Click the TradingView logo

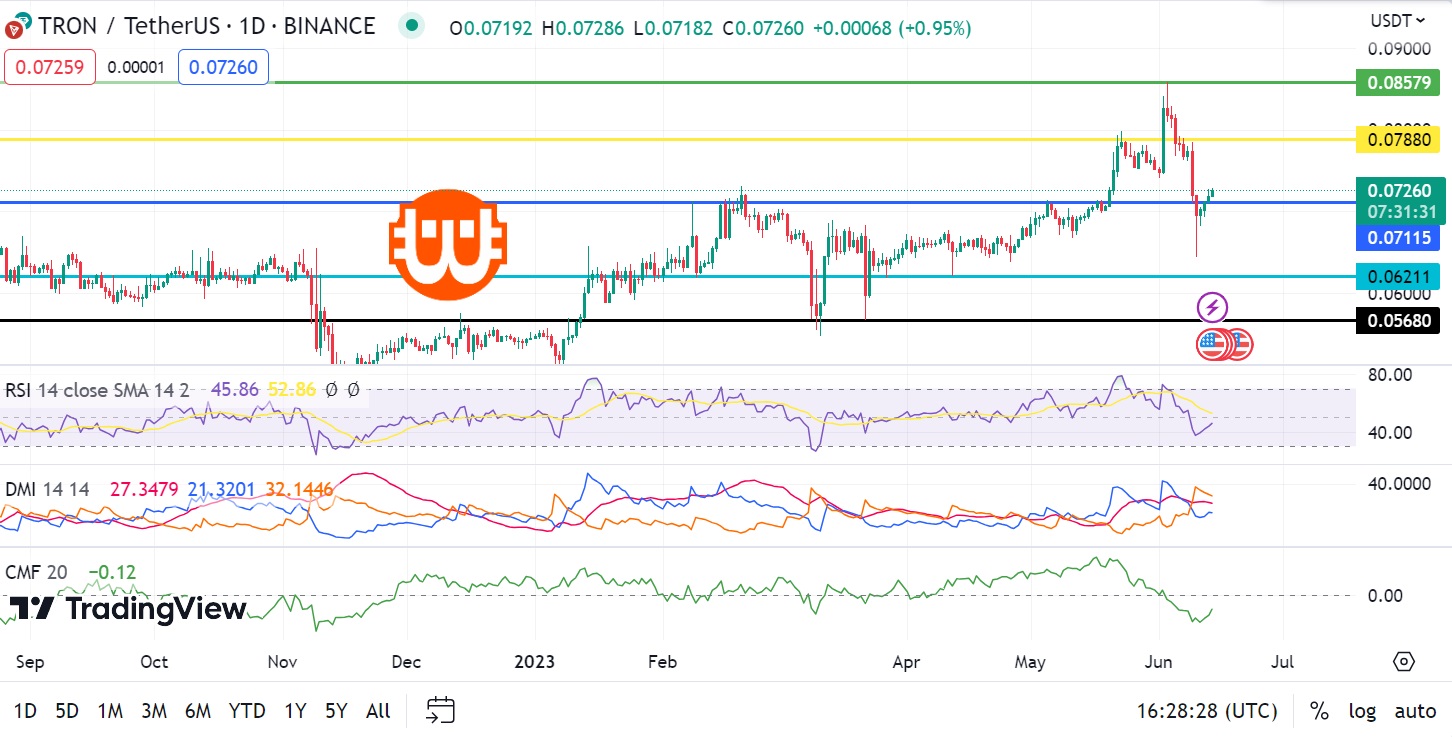click(129, 609)
